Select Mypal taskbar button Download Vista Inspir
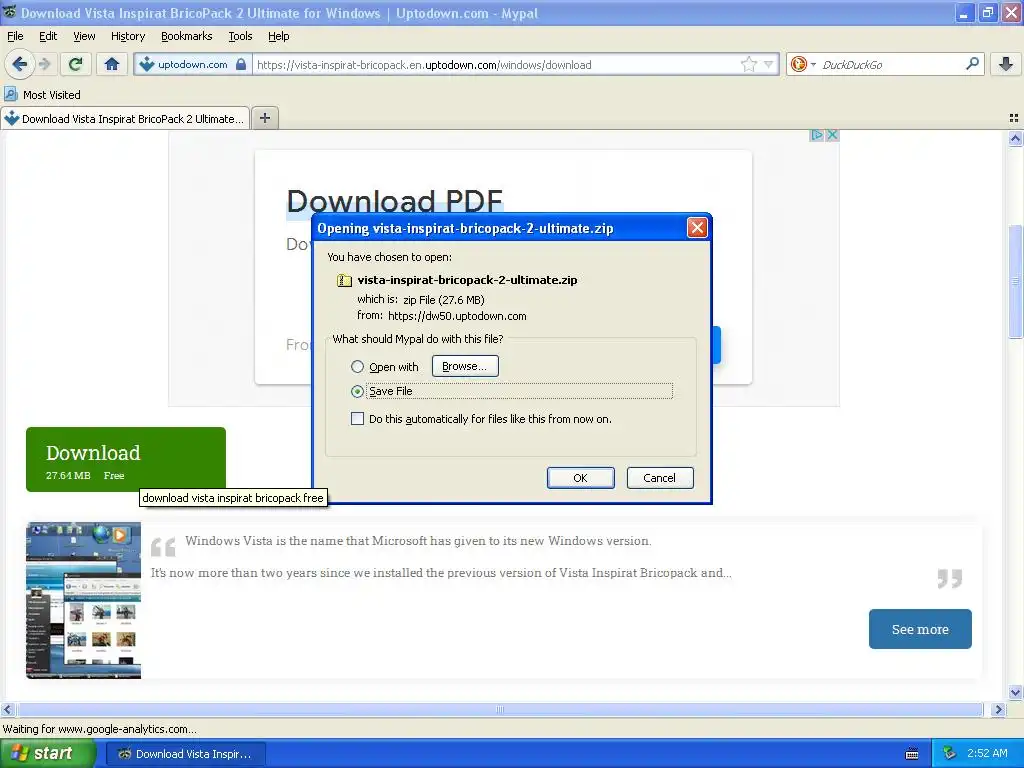The image size is (1024, 768). pyautogui.click(x=185, y=754)
